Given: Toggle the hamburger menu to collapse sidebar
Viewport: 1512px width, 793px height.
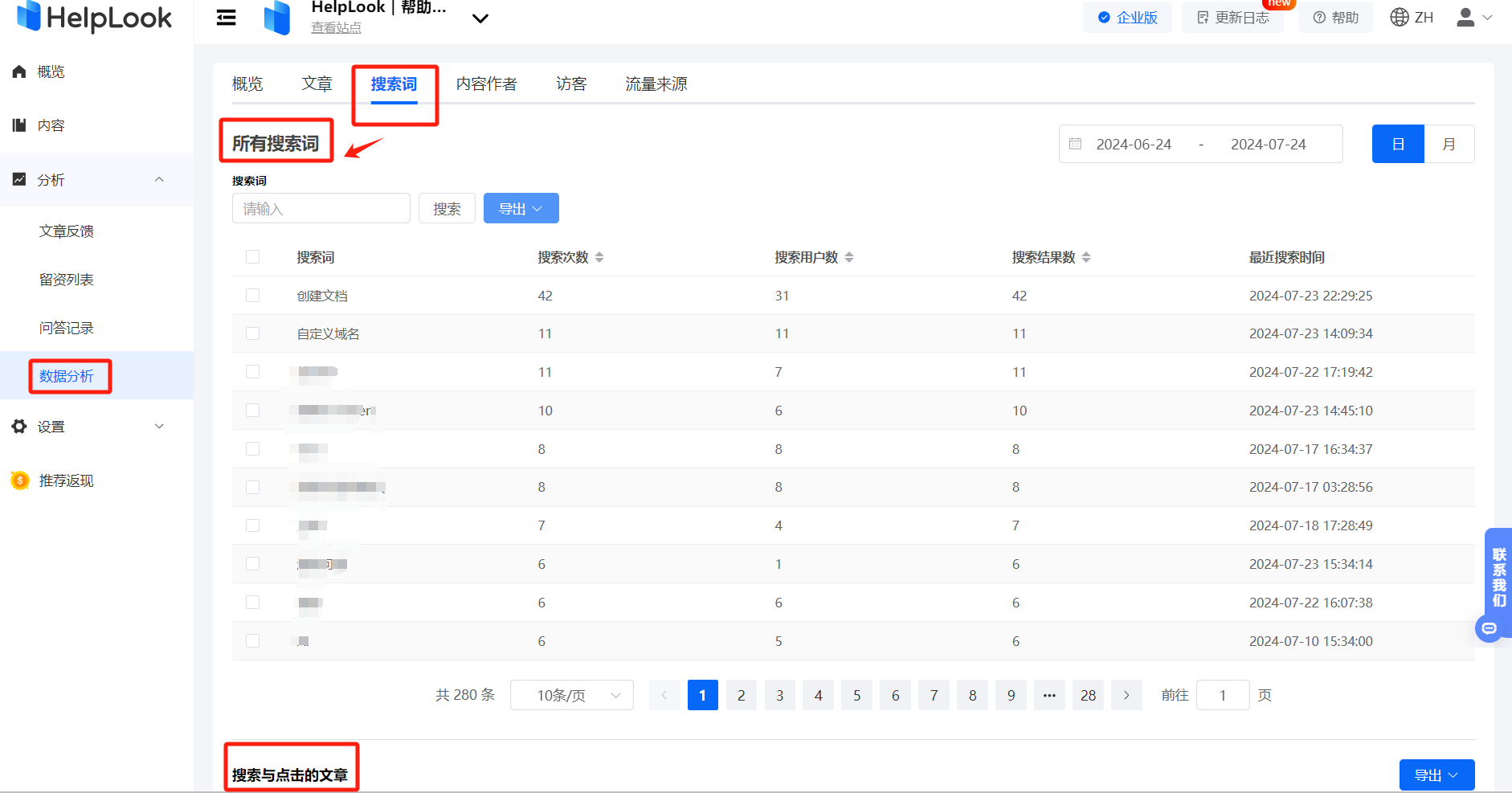Looking at the screenshot, I should pyautogui.click(x=227, y=18).
